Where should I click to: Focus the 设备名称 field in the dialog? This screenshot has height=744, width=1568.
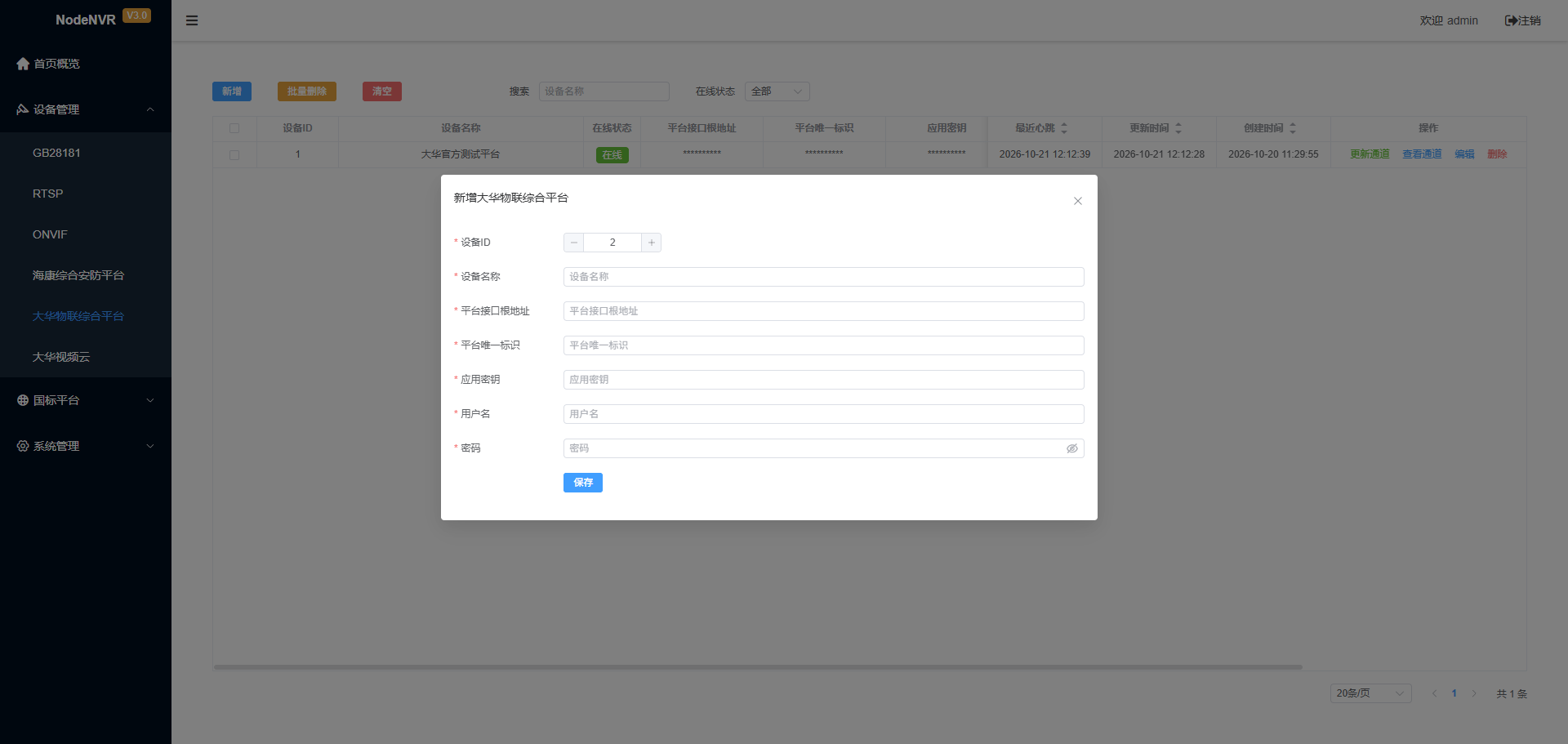click(x=824, y=277)
